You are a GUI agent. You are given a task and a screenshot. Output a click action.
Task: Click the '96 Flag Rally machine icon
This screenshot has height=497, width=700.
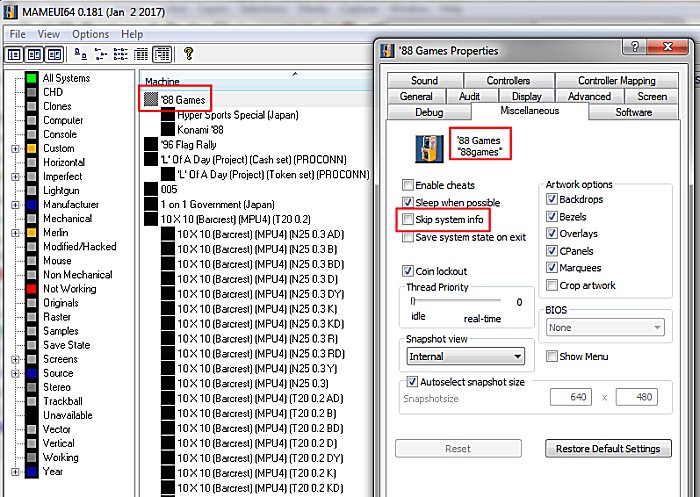coord(151,145)
